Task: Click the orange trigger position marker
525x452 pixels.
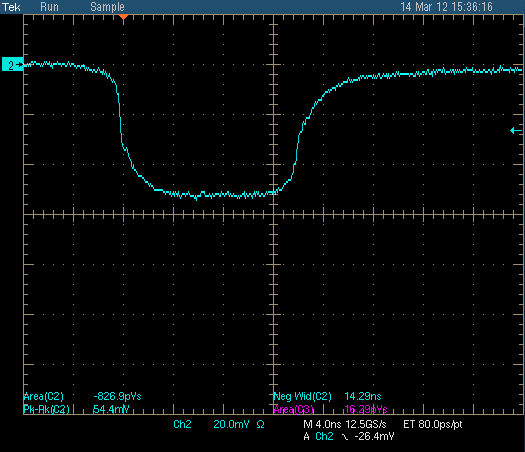Action: coord(124,16)
